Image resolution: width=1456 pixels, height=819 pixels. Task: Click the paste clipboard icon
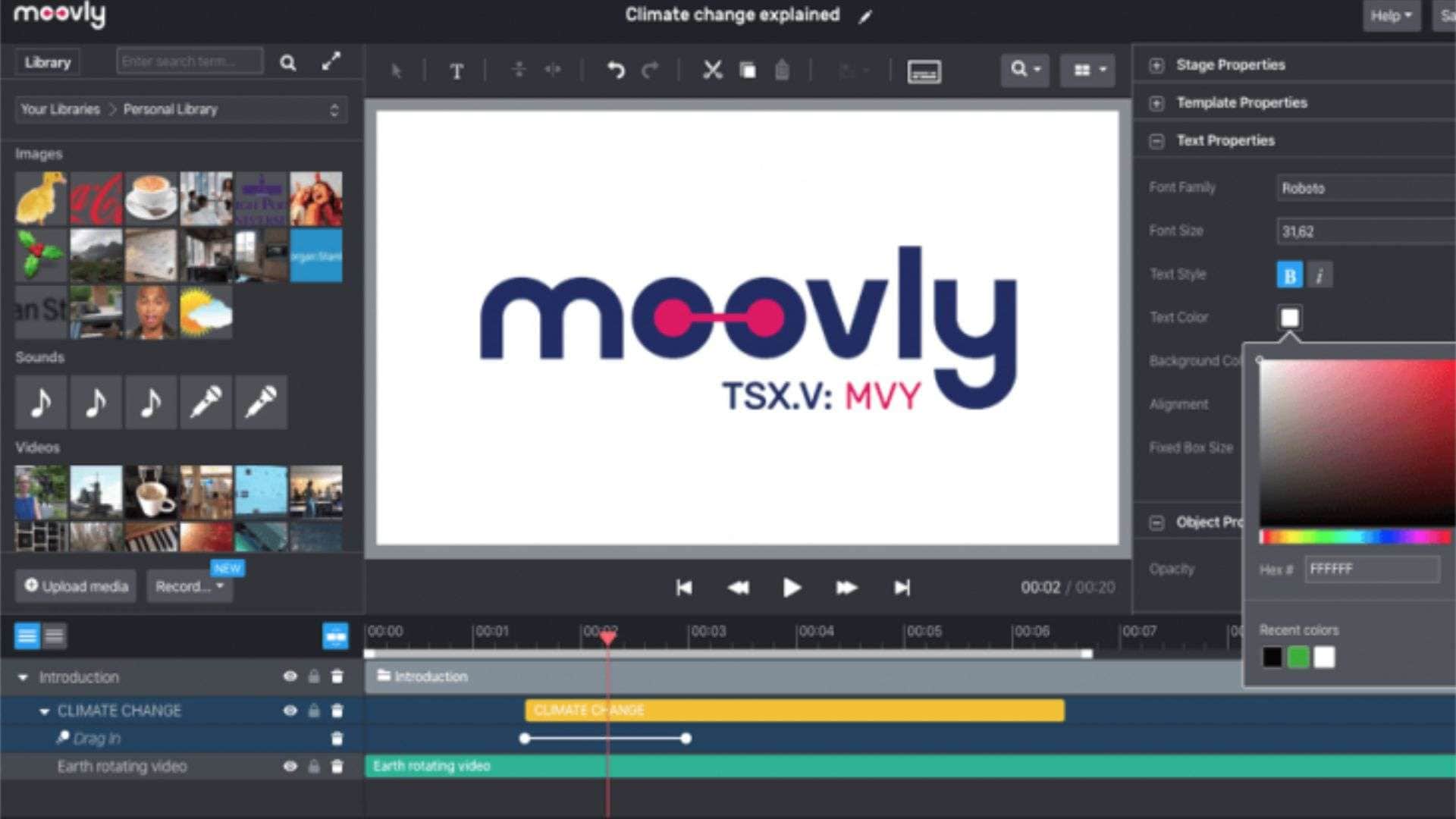click(x=782, y=71)
